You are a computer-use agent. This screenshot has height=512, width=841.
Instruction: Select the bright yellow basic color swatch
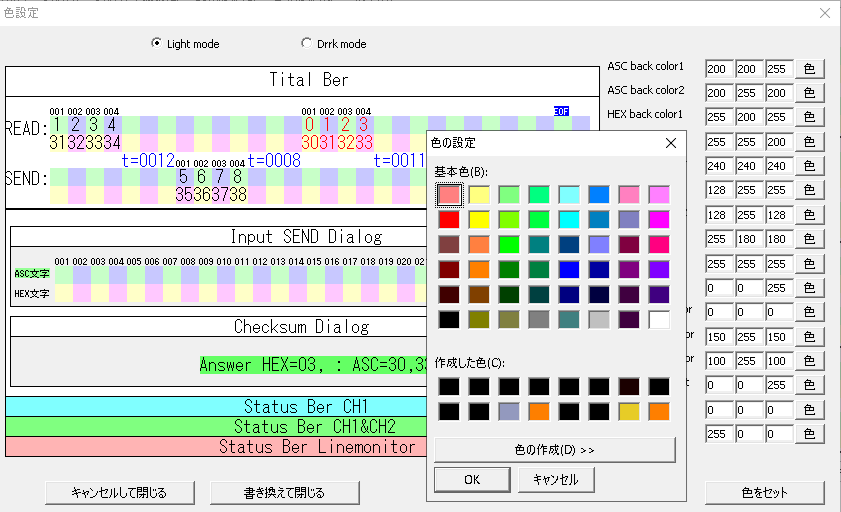point(479,219)
